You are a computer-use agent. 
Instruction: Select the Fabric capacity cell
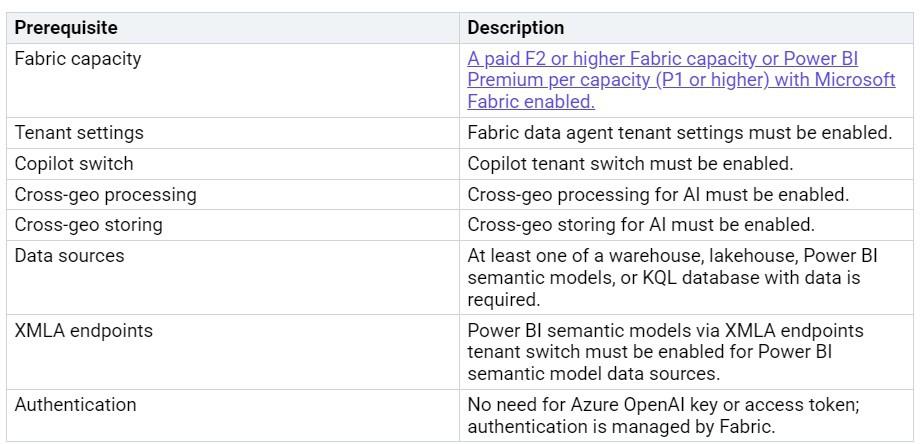(77, 59)
